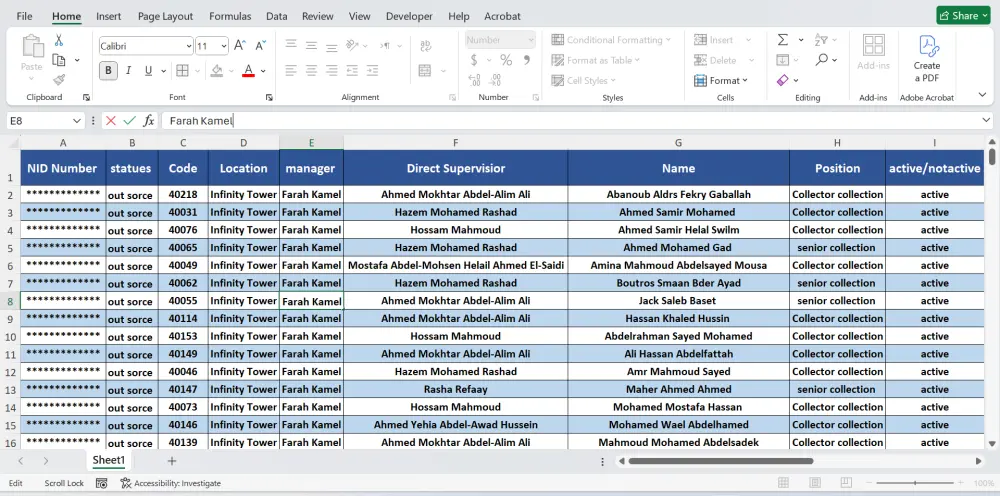Click the Accounting dollar format icon
The image size is (1000, 496).
click(474, 60)
